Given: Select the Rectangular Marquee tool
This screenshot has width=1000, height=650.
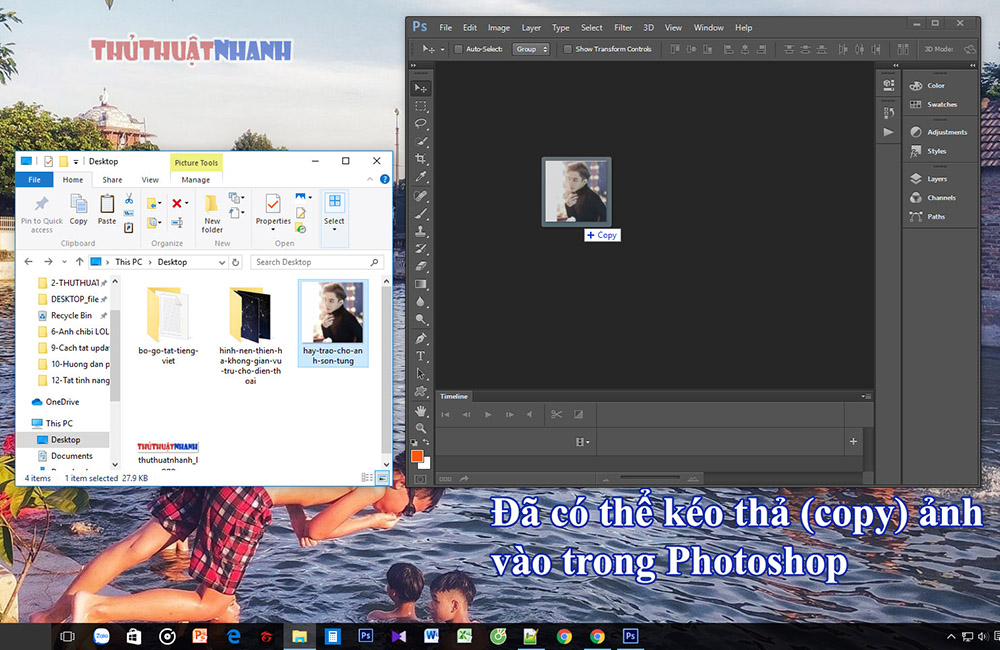Looking at the screenshot, I should point(421,106).
